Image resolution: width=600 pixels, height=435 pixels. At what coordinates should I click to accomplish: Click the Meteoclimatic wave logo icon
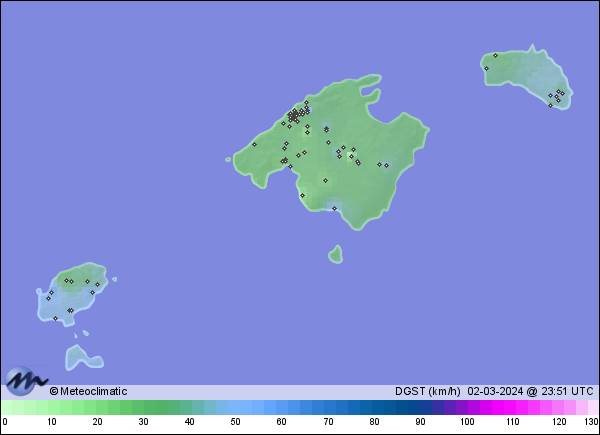point(26,381)
